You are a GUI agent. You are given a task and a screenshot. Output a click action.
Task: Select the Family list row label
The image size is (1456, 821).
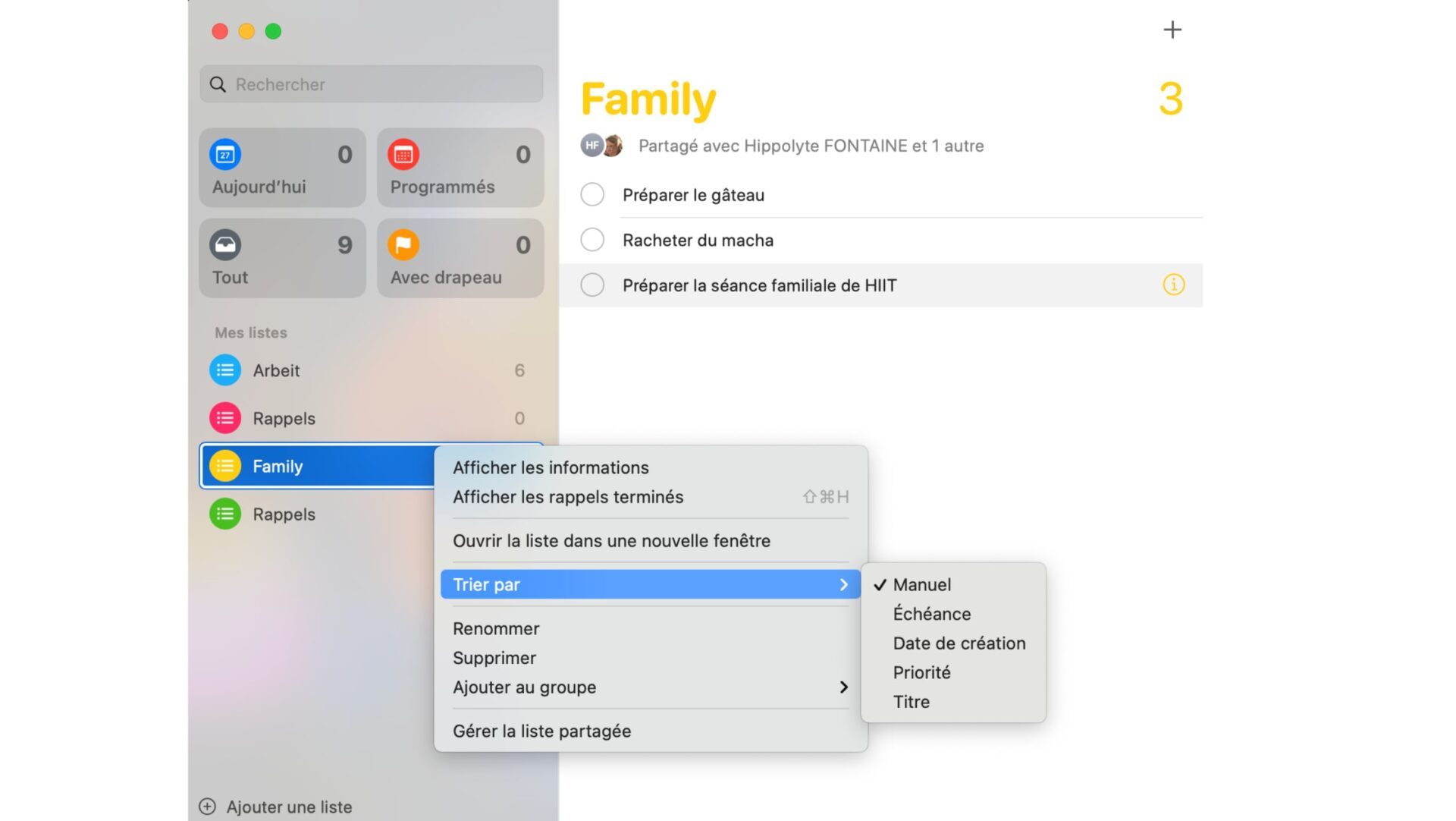pos(278,466)
